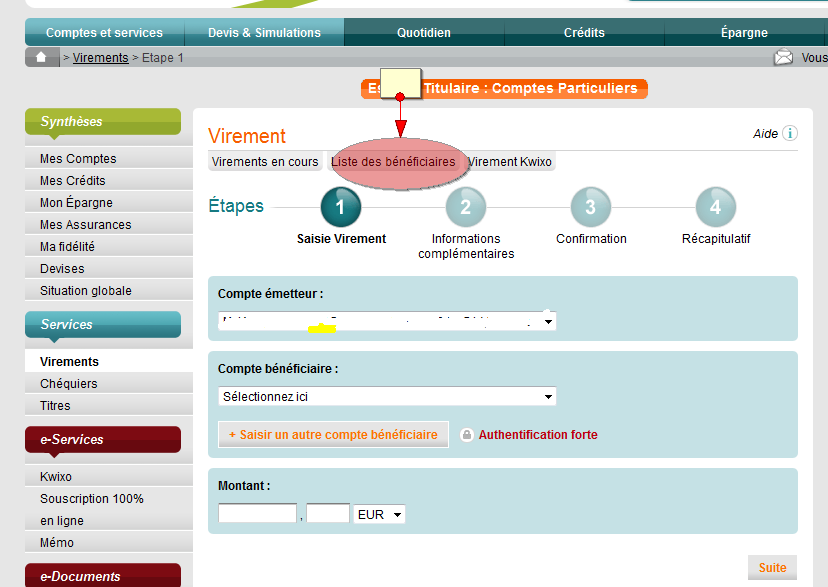Go to the home icon in breadcrumb
The image size is (828, 587).
[x=41, y=57]
